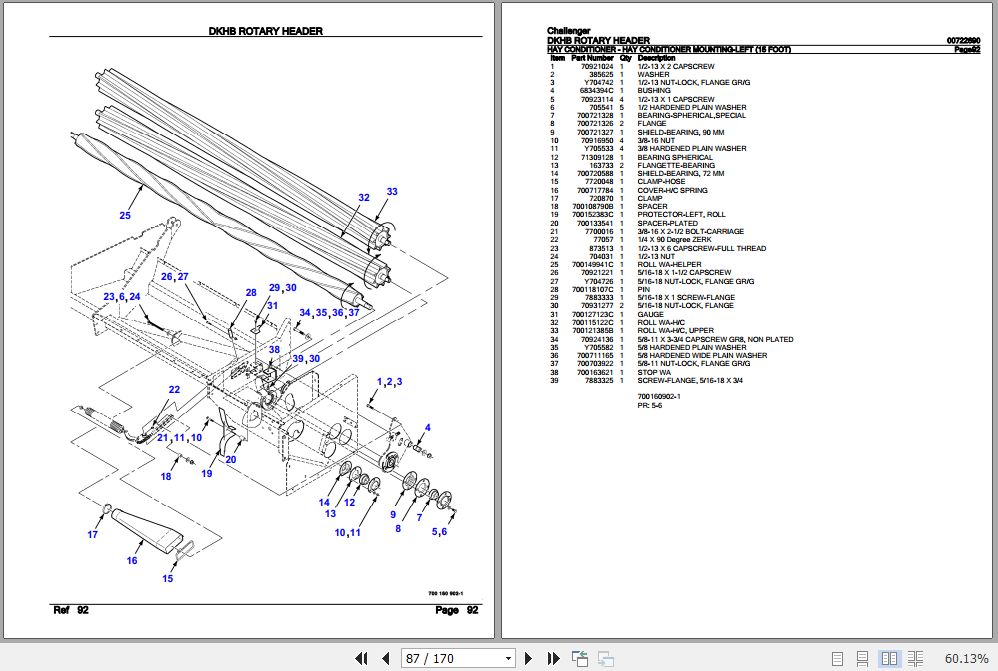
Task: Click the DKHB ROTARY HEADER heading
Action: point(265,31)
